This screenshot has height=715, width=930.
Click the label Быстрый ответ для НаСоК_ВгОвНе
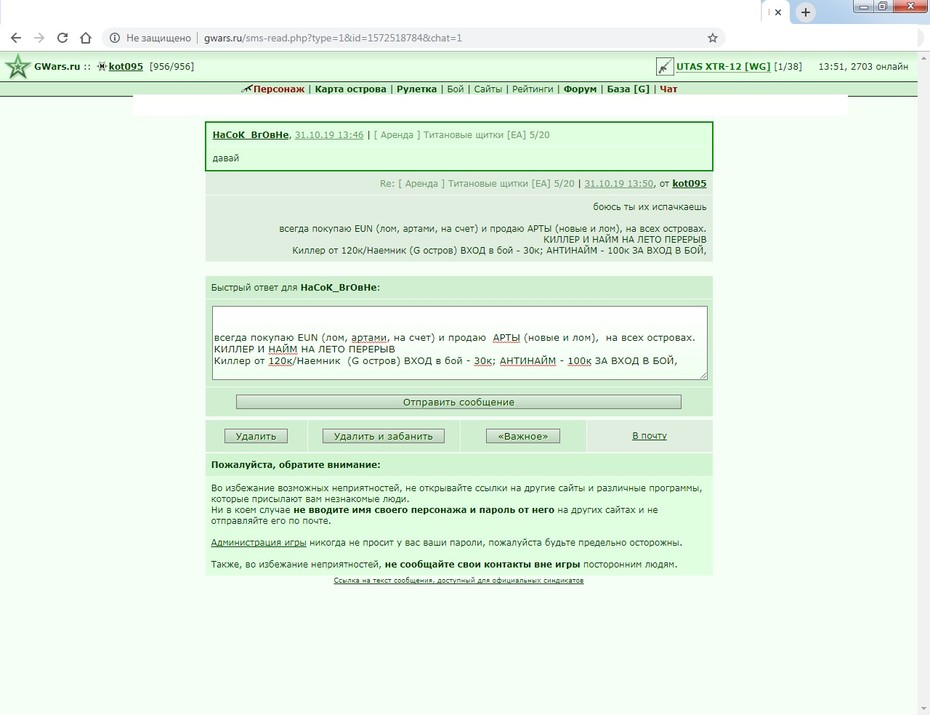(x=295, y=288)
